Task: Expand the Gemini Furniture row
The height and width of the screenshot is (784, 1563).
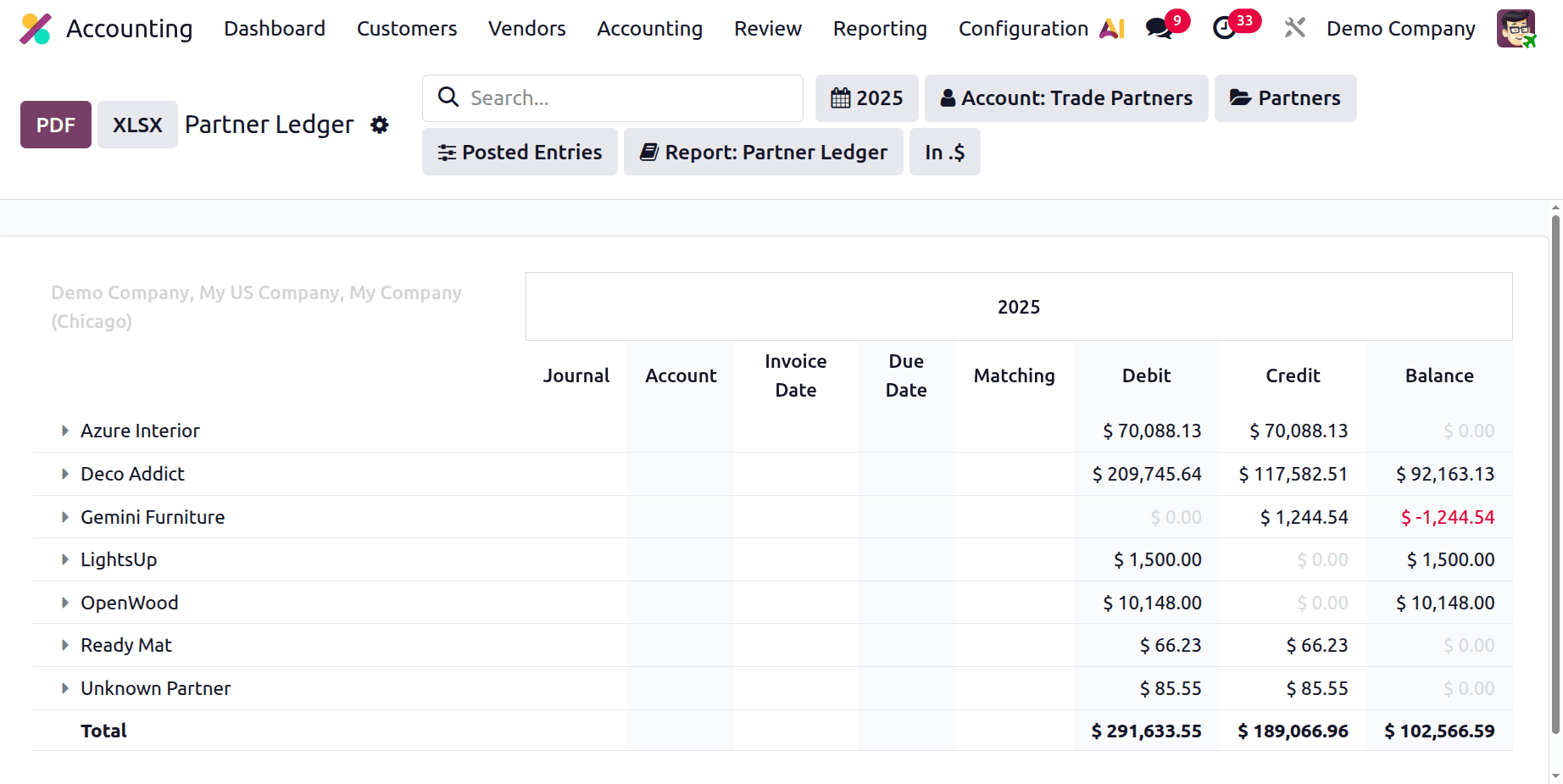Action: tap(65, 517)
